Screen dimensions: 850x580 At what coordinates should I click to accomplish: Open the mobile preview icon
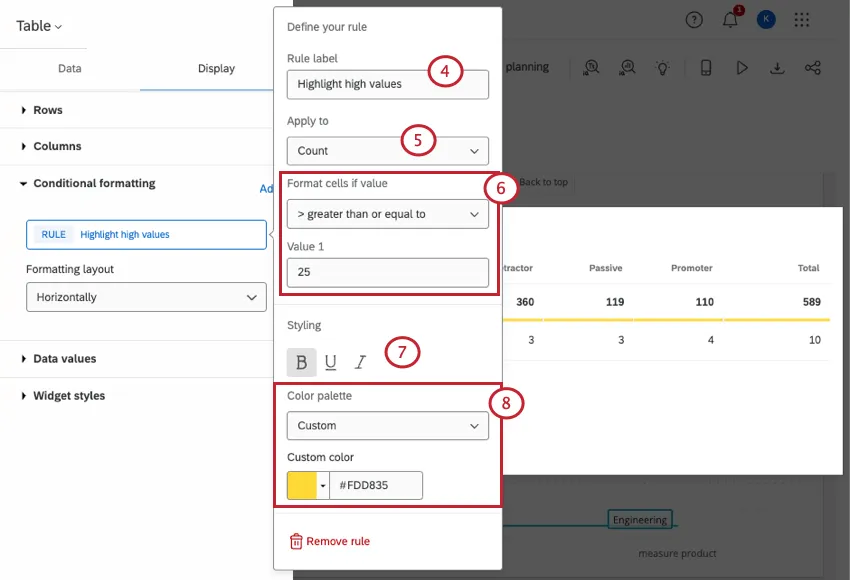705,67
